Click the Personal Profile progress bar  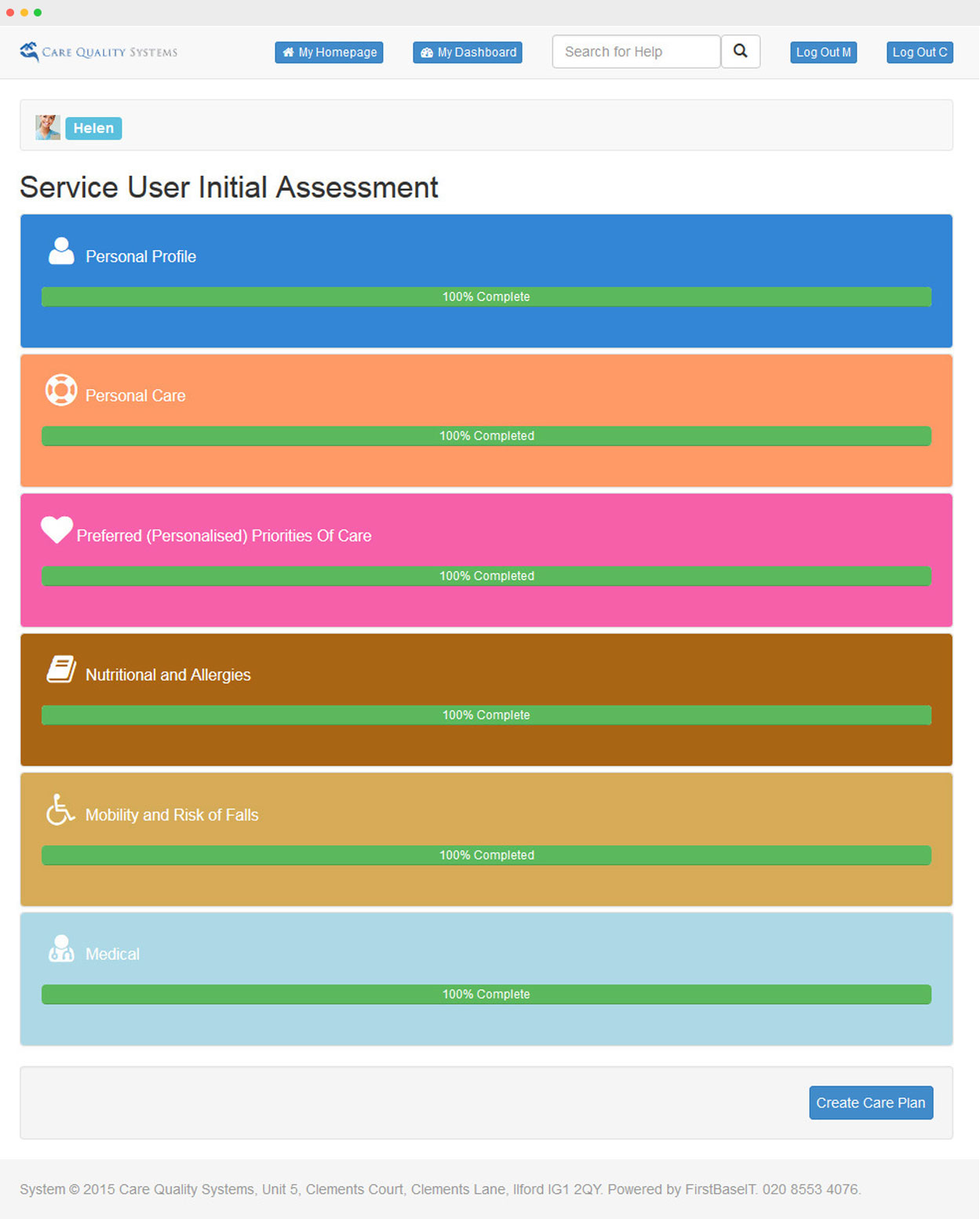(x=486, y=297)
